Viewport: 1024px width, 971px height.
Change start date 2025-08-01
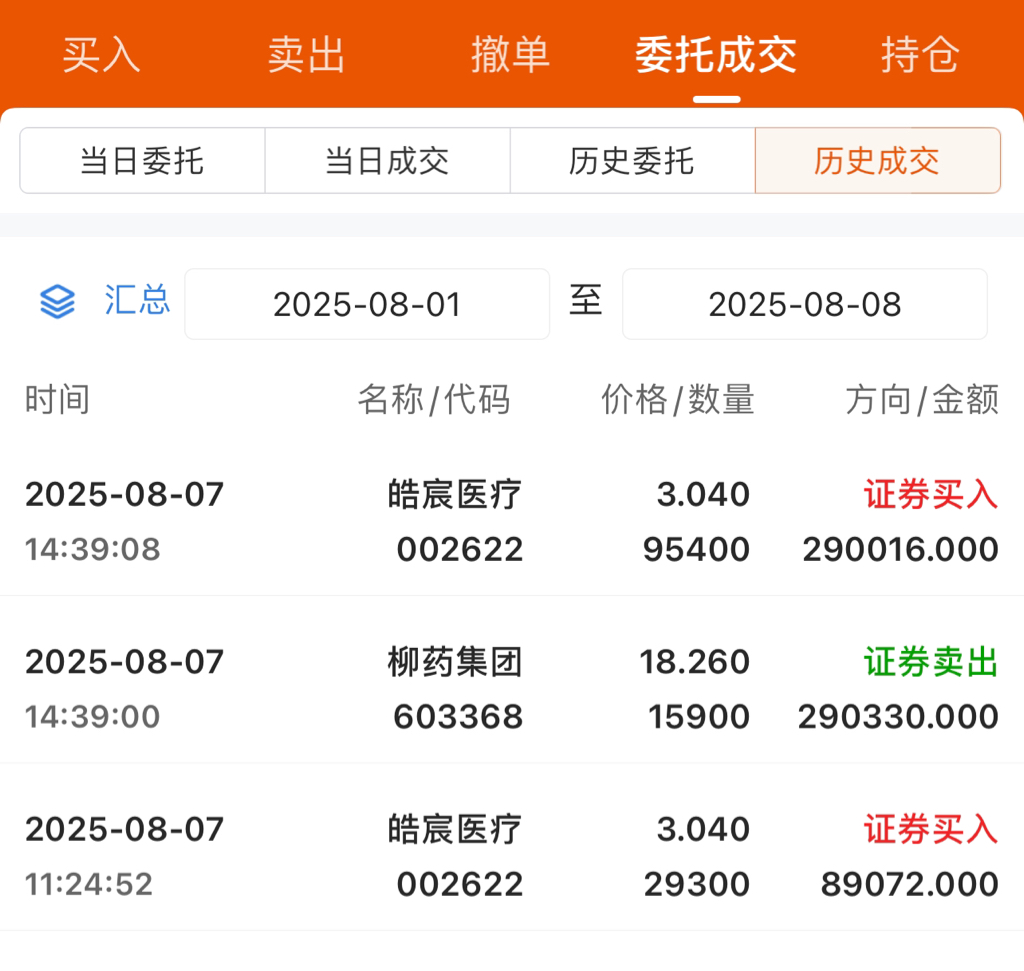pyautogui.click(x=367, y=304)
